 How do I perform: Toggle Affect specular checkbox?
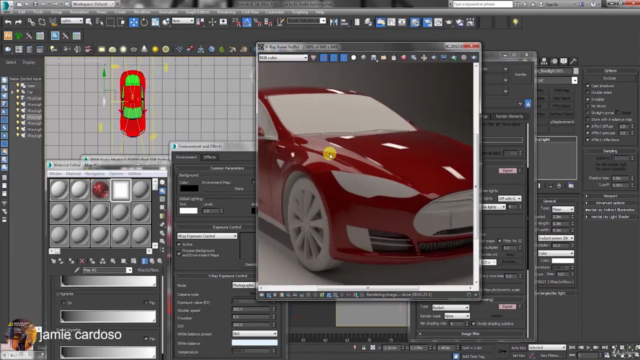pyautogui.click(x=588, y=133)
